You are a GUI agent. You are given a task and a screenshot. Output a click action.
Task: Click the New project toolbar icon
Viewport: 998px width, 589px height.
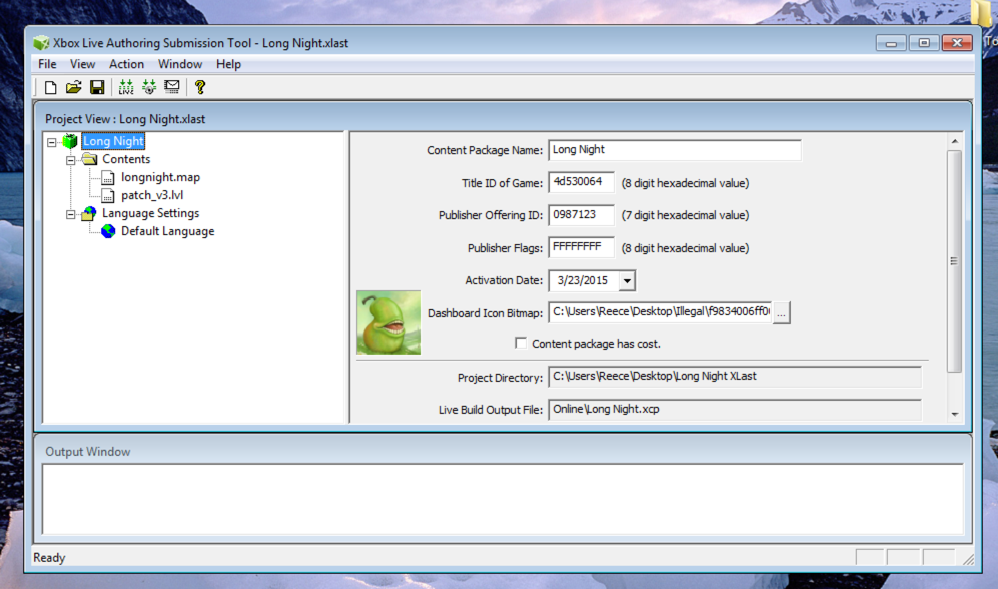(50, 87)
